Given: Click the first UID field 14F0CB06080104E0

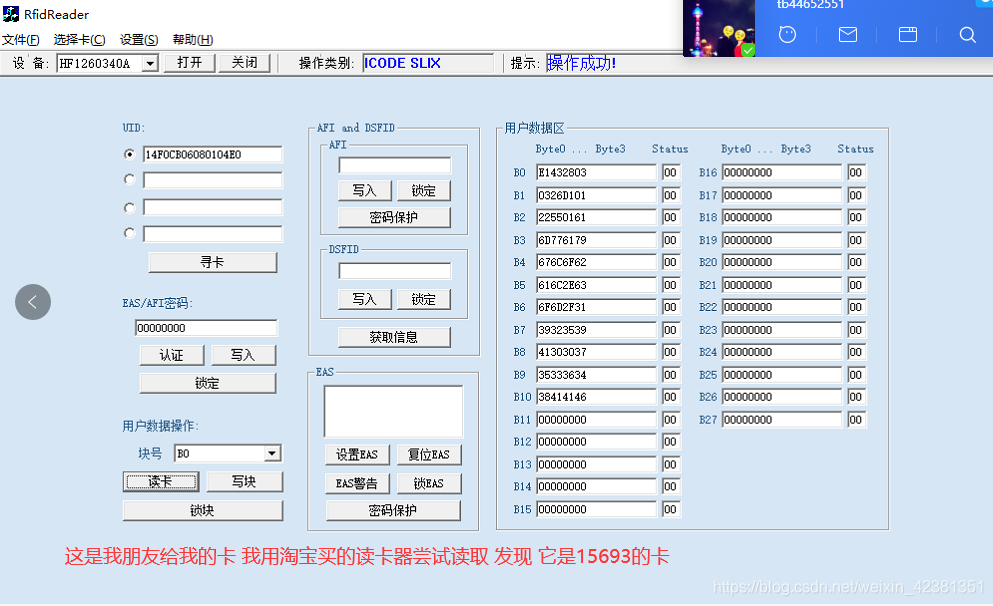Looking at the screenshot, I should (x=212, y=155).
